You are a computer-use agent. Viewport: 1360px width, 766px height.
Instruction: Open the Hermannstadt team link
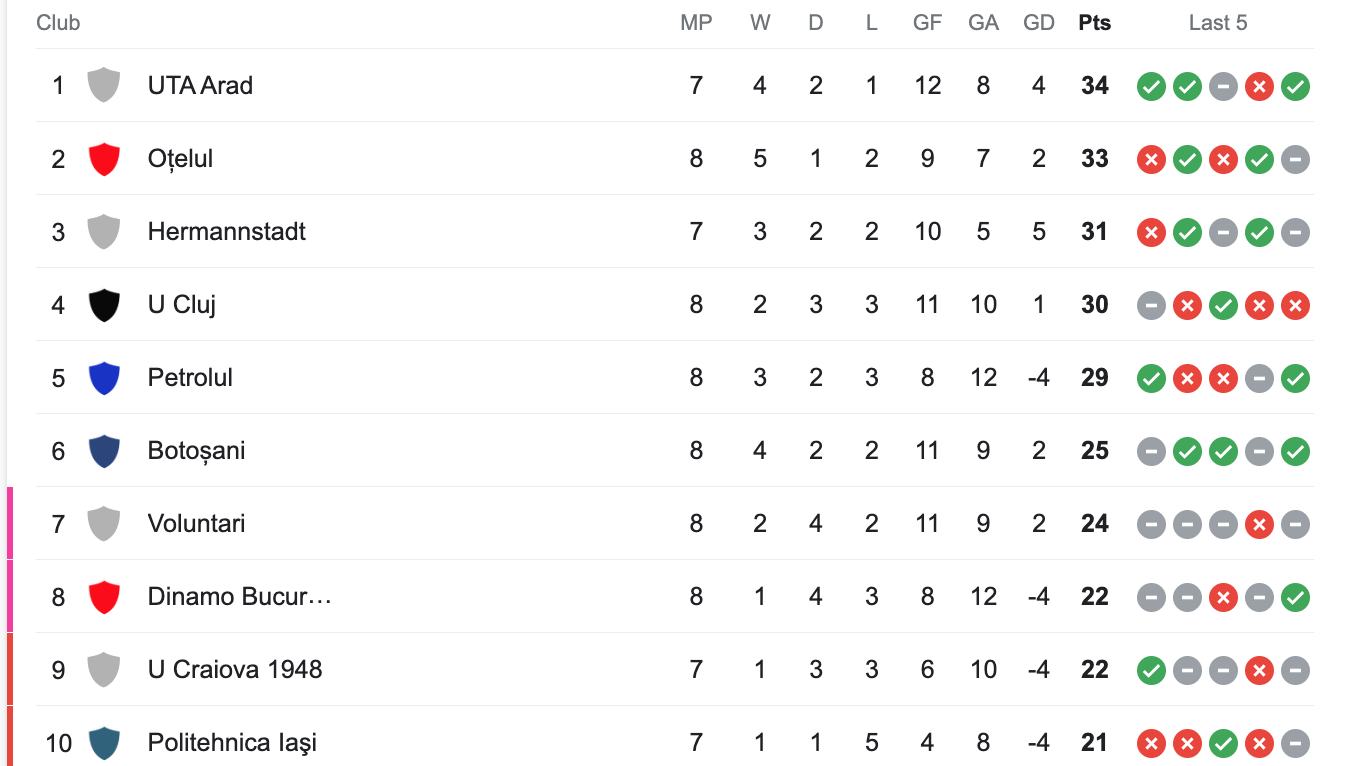(226, 232)
